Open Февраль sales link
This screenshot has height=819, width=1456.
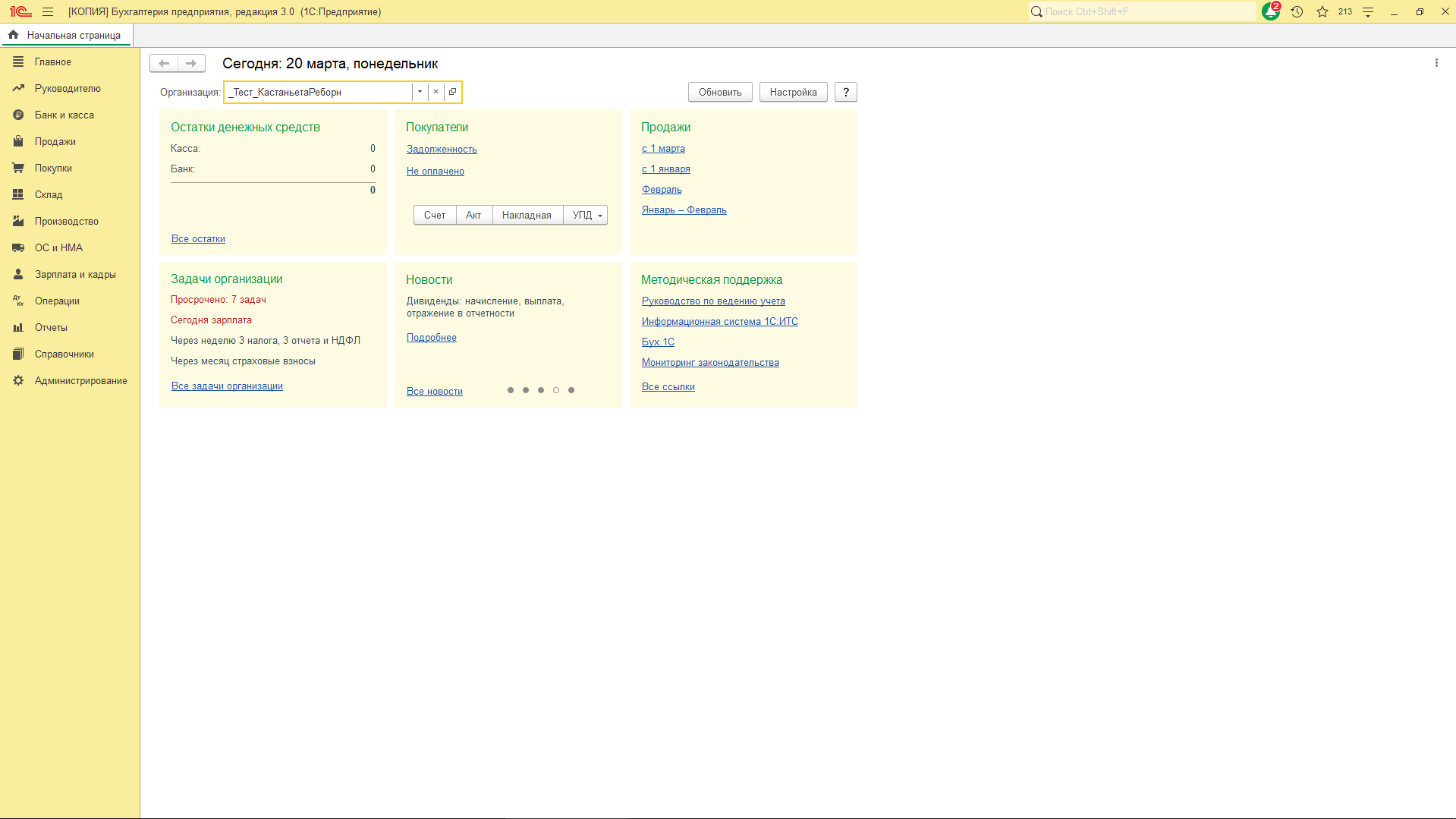coord(662,190)
